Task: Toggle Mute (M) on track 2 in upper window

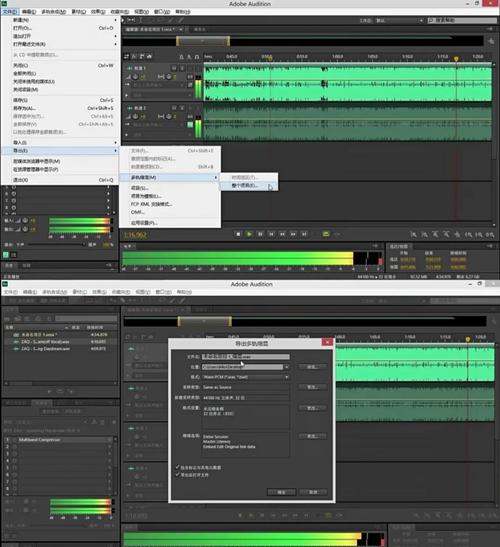Action: tap(174, 108)
